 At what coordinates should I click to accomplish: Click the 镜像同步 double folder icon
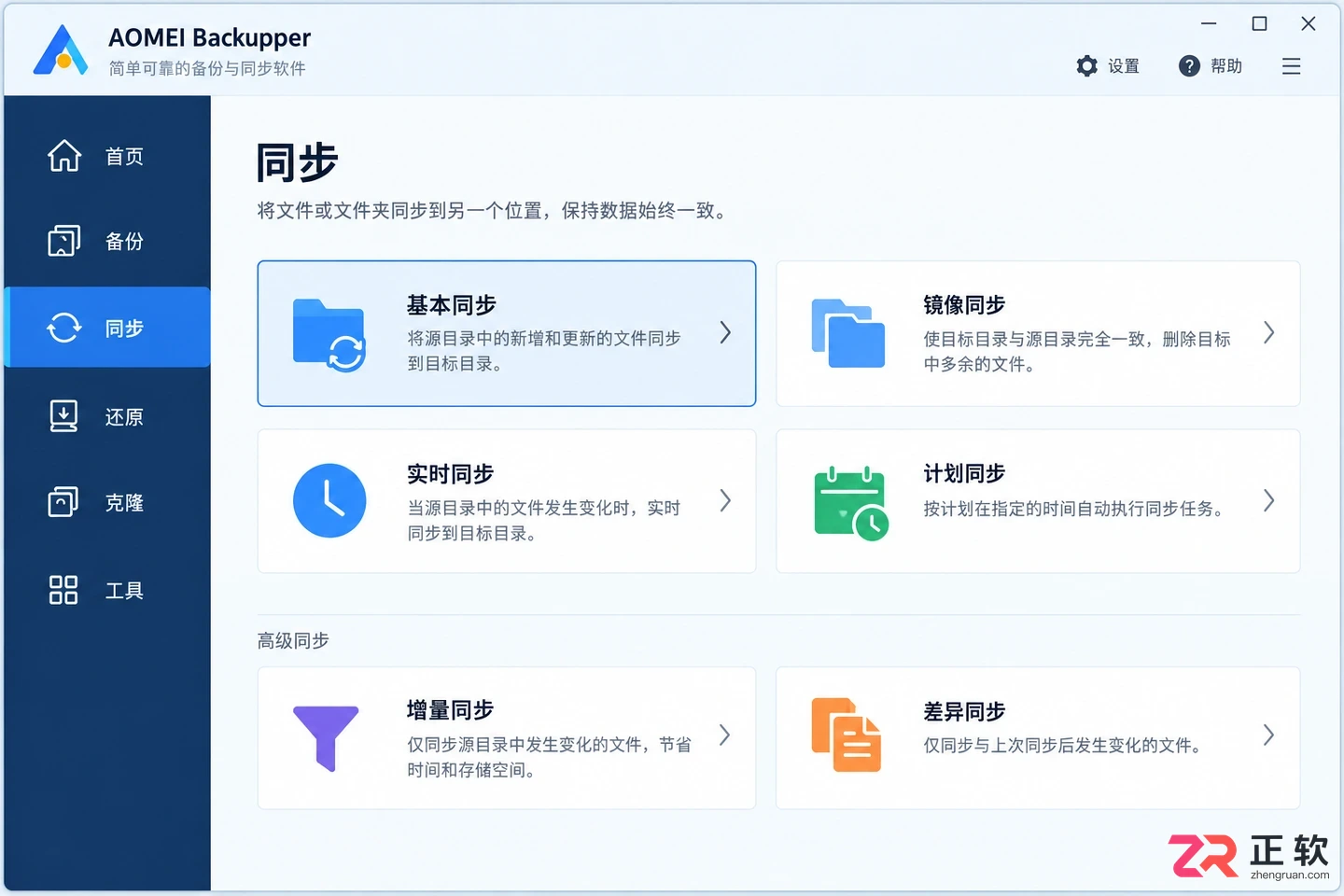[847, 333]
